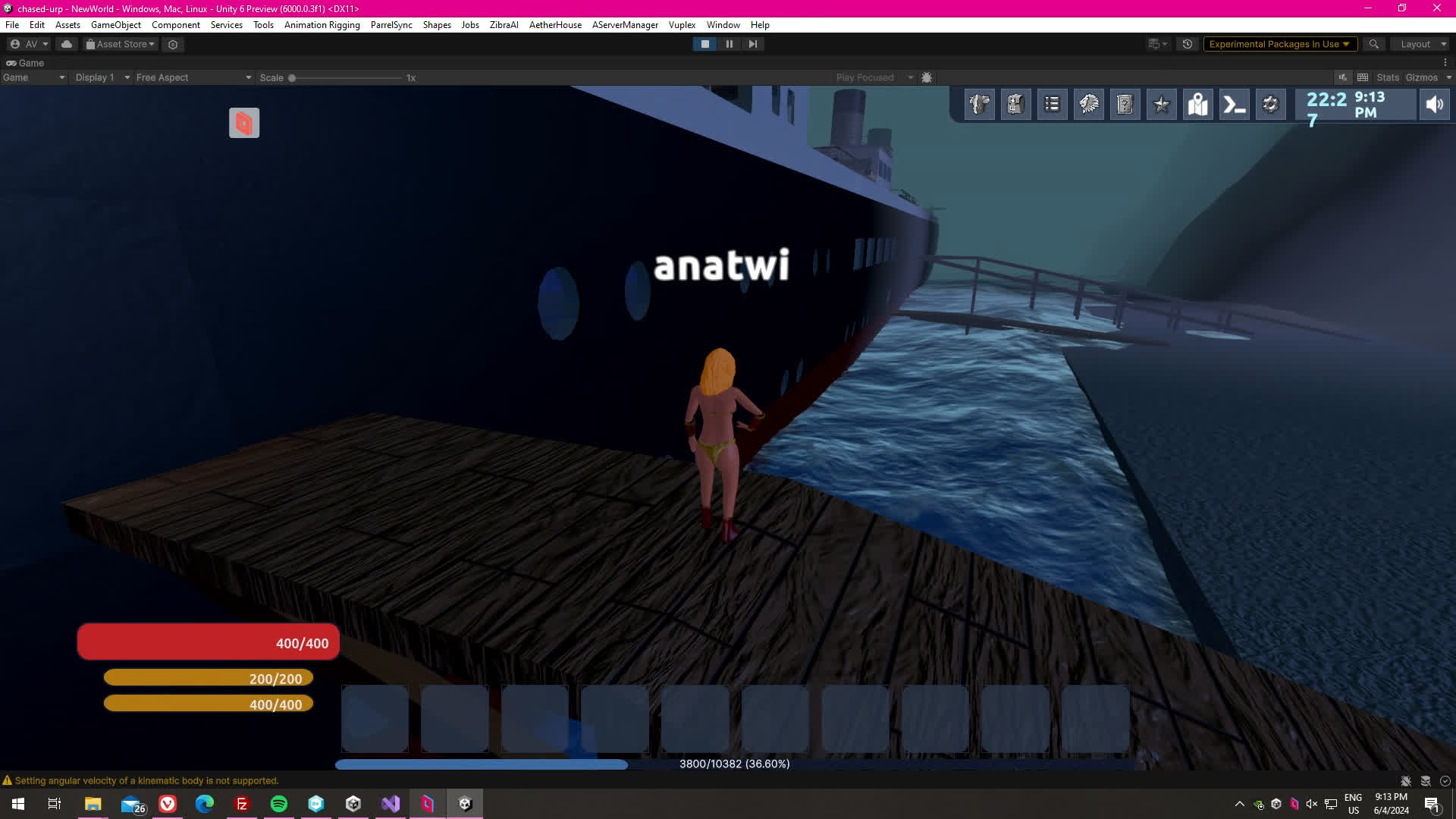The height and width of the screenshot is (819, 1456).
Task: Open the Animation Rigging menu
Action: (322, 25)
